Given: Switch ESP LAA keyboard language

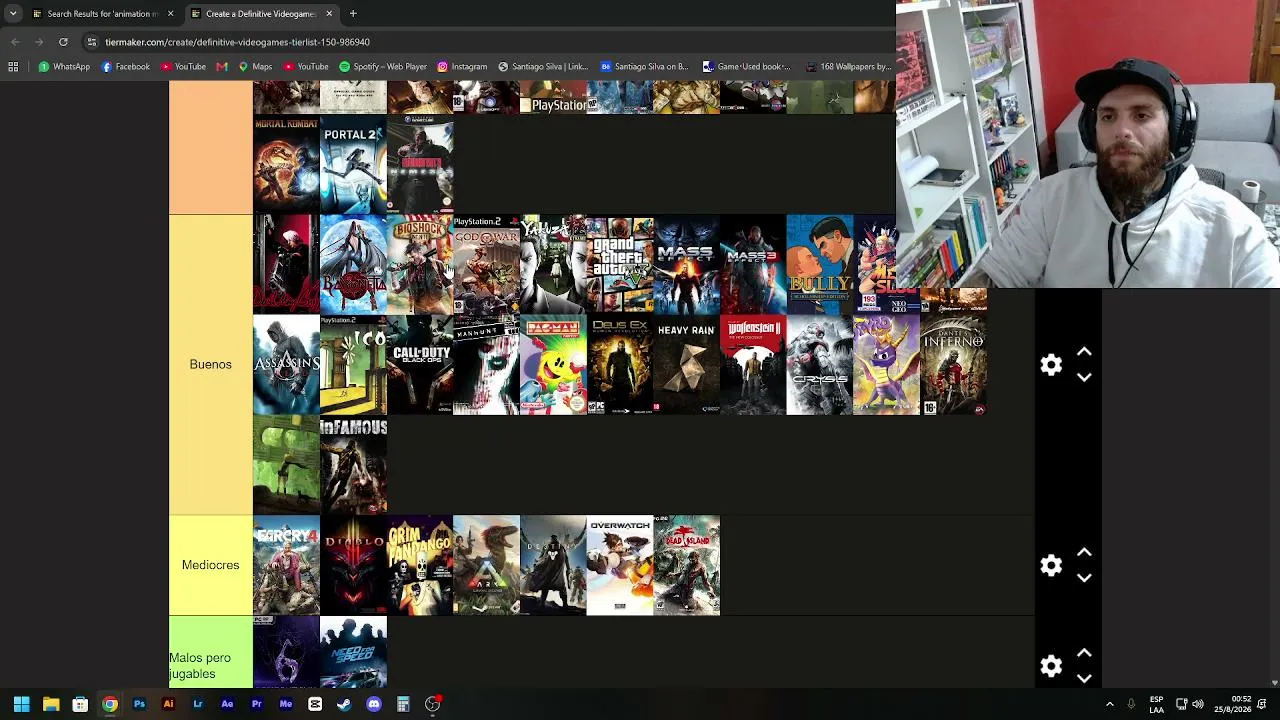Looking at the screenshot, I should [x=1156, y=704].
